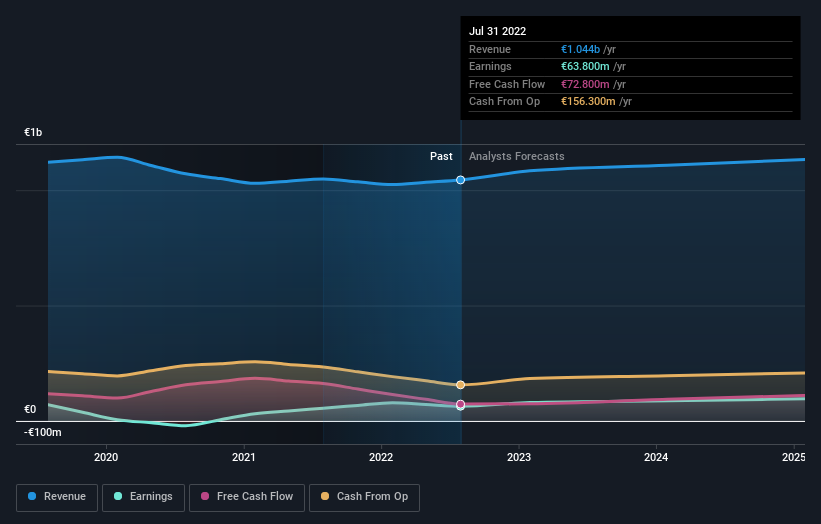Click the €1.044b revenue value in tooltip

coord(580,49)
